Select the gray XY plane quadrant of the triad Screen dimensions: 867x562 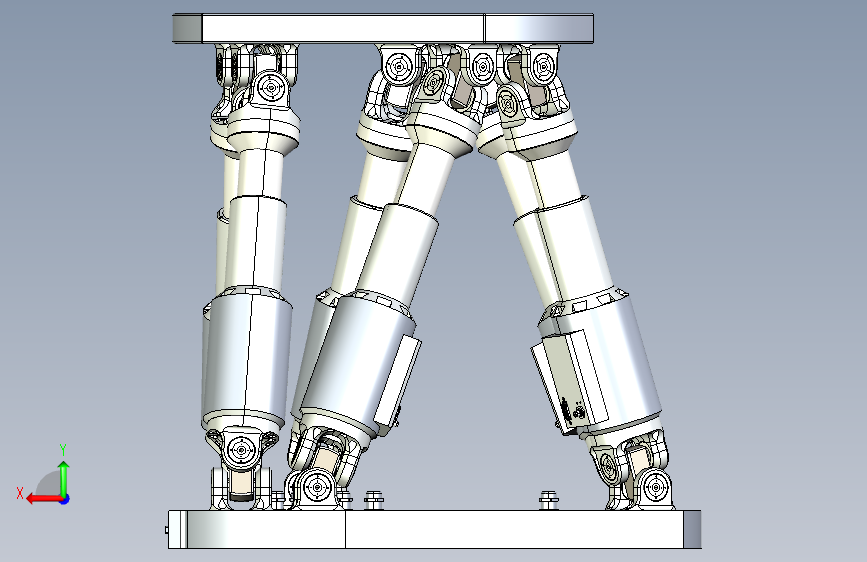tap(50, 483)
